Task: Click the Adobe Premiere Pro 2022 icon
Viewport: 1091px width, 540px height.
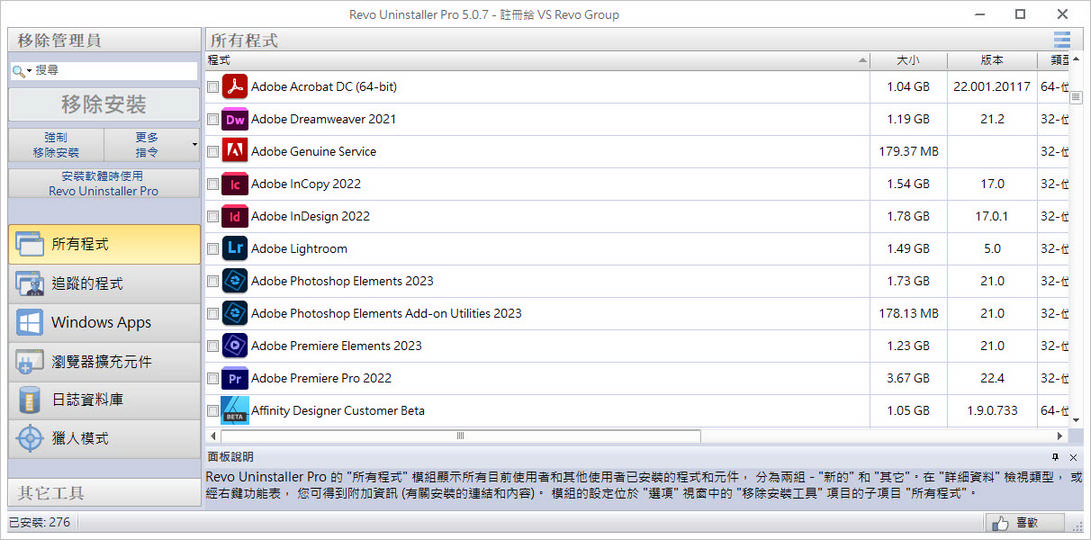Action: [x=234, y=378]
